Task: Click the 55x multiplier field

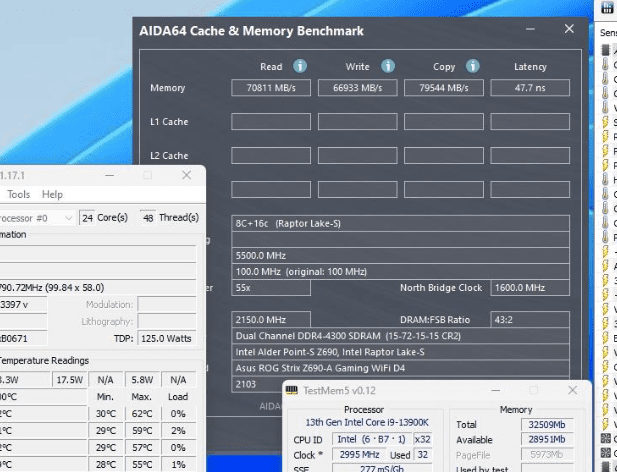Action: click(271, 288)
